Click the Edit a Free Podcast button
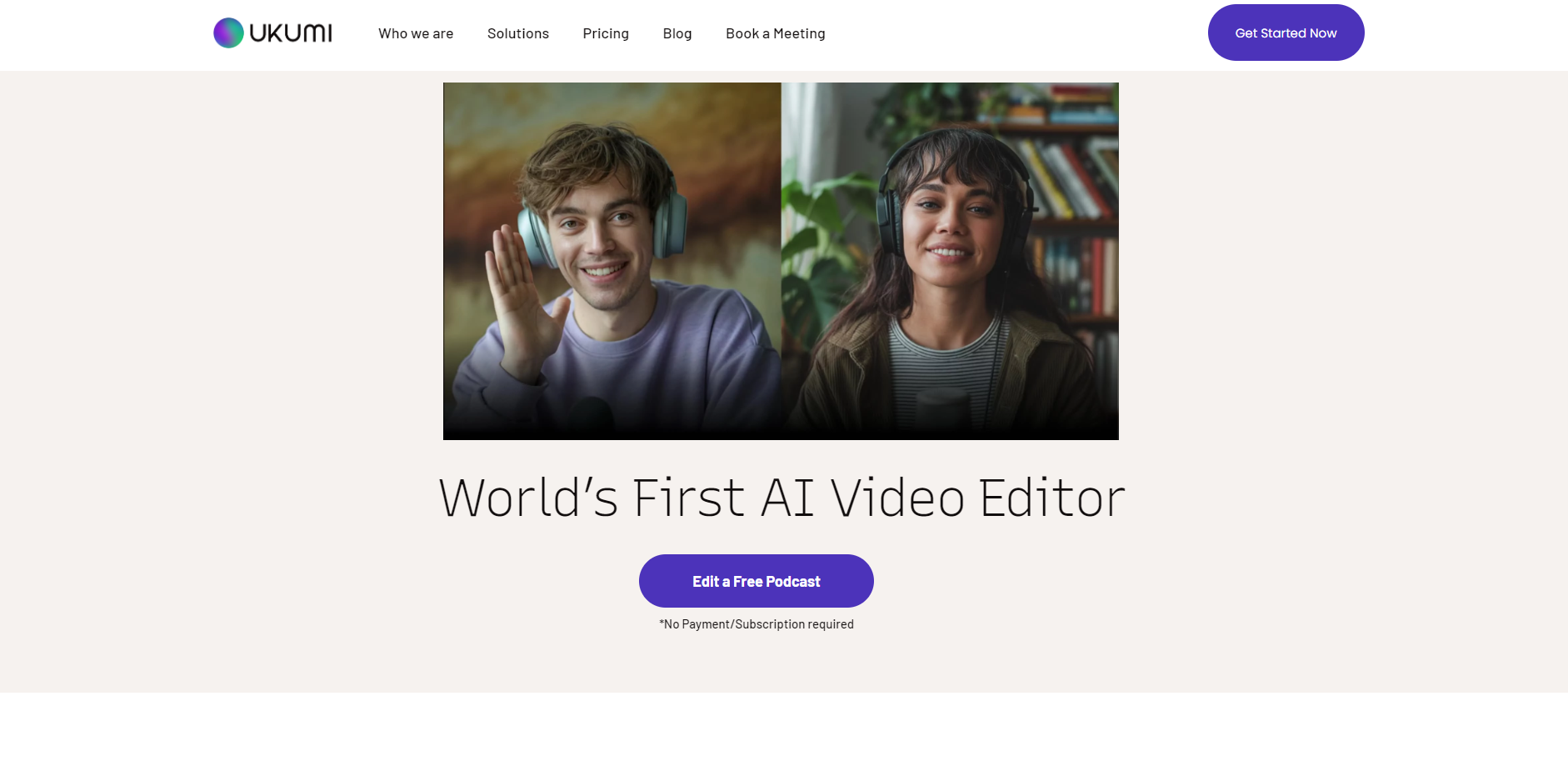 [x=756, y=581]
